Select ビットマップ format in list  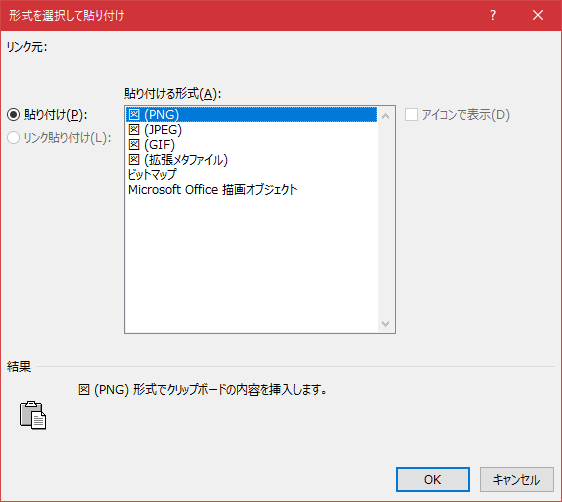251,174
